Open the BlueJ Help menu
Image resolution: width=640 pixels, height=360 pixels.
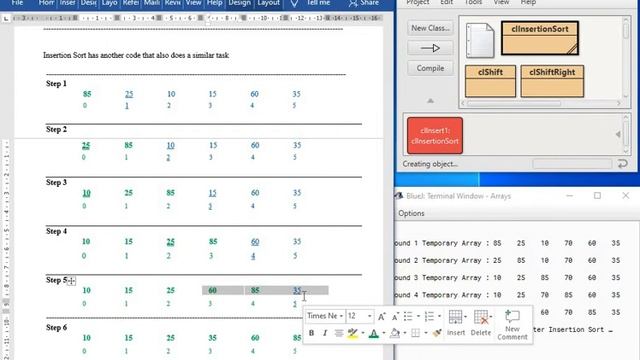(528, 2)
